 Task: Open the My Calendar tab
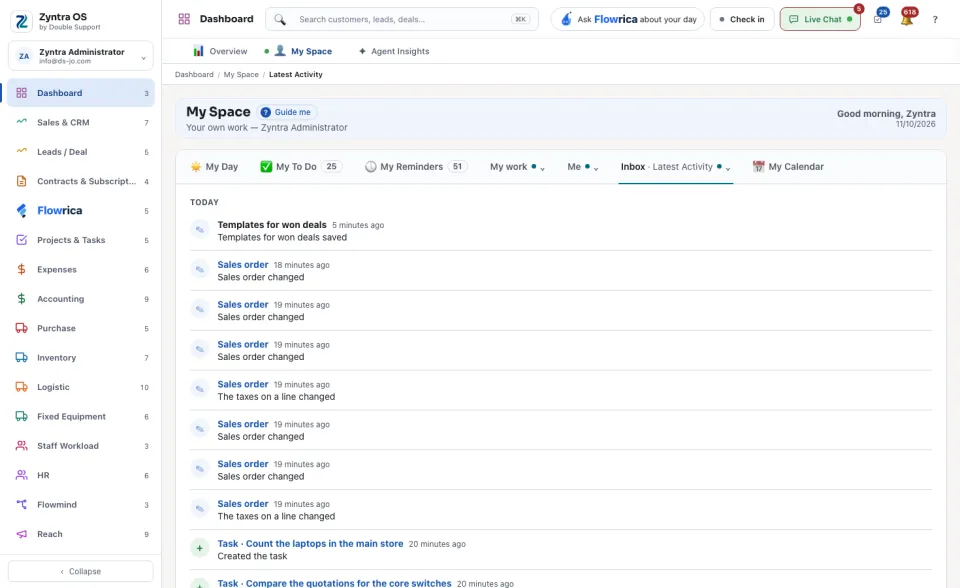tap(788, 167)
